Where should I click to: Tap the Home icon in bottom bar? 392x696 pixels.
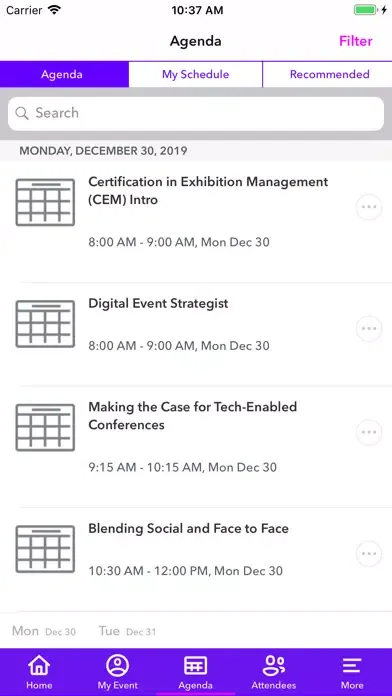click(x=39, y=665)
